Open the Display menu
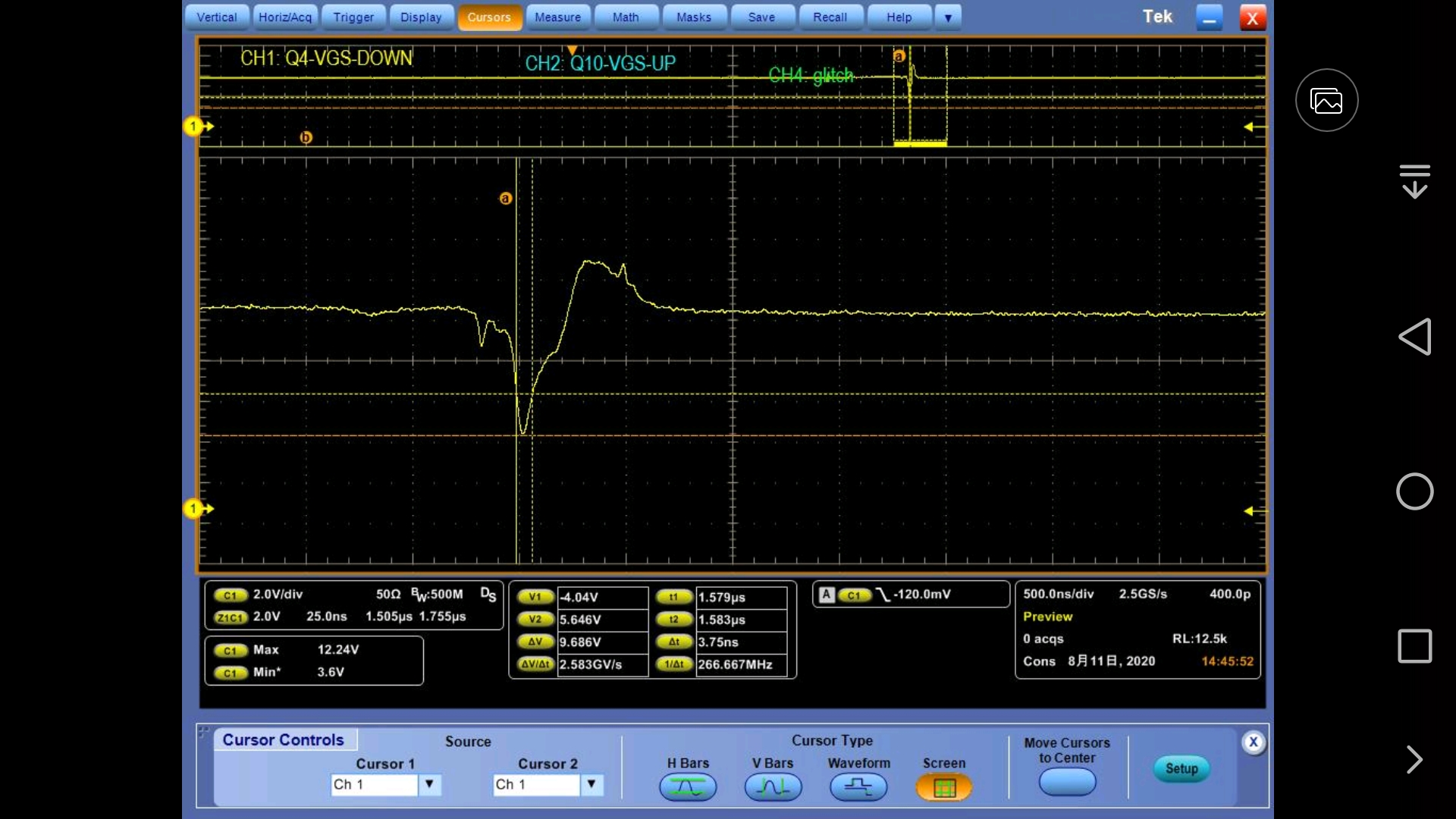 tap(421, 17)
